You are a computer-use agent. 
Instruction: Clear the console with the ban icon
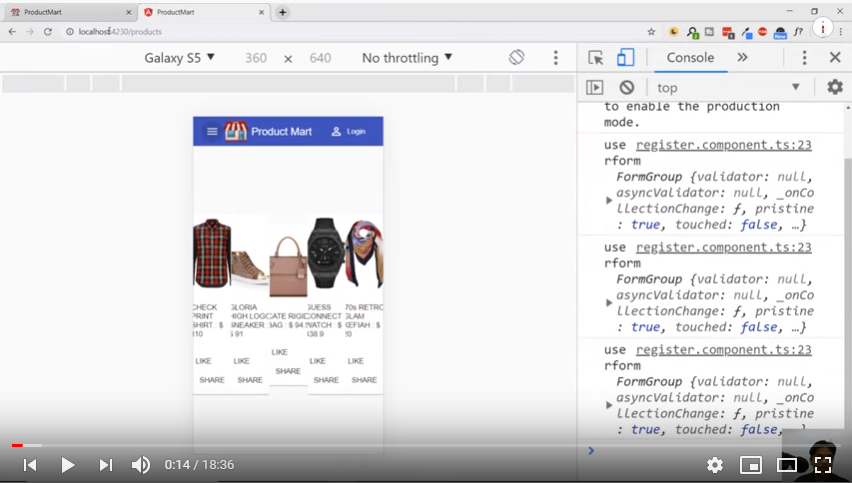pyautogui.click(x=627, y=88)
